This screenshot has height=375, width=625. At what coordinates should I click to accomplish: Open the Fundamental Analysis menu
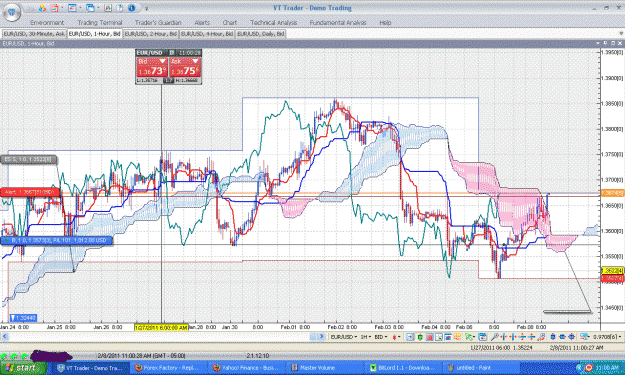[338, 23]
